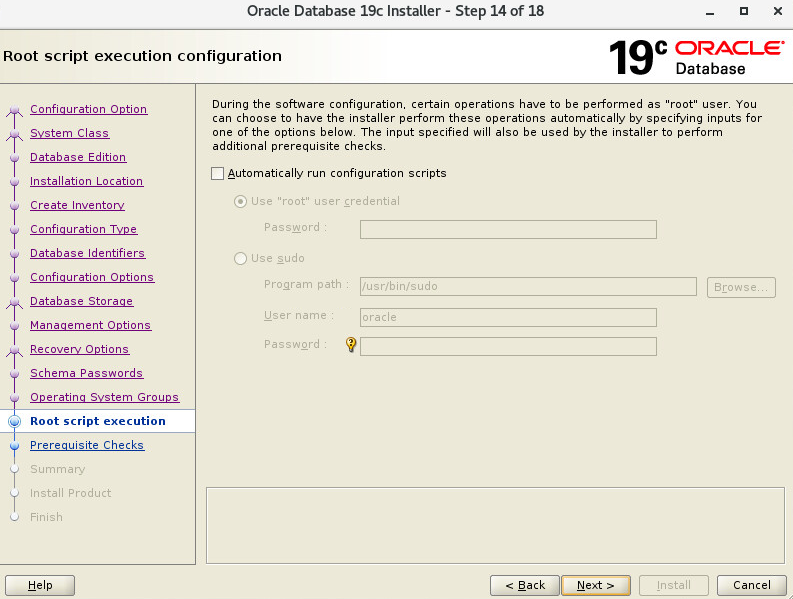The image size is (793, 599).
Task: Proceed with the Next button
Action: 596,585
